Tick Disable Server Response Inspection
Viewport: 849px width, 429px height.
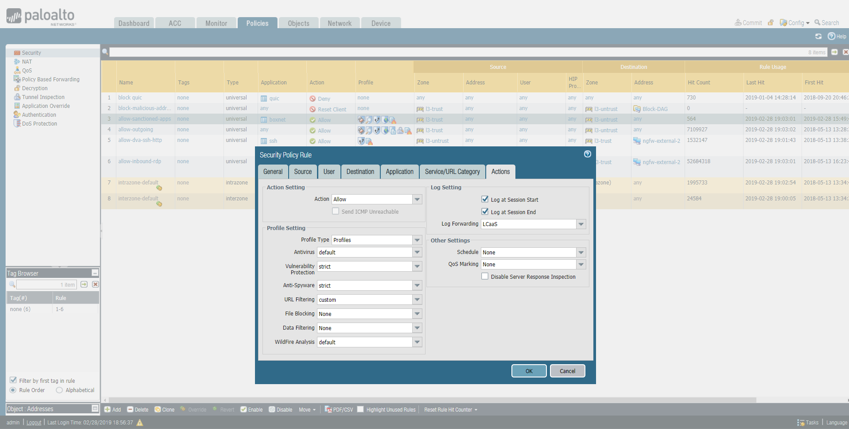pos(485,276)
